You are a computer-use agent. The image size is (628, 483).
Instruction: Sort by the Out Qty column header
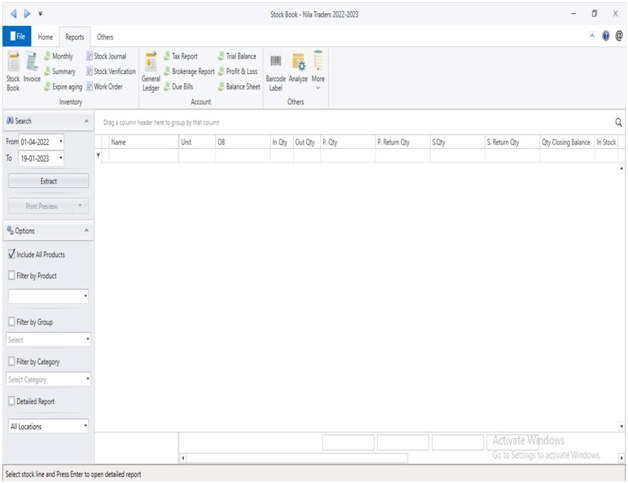pos(307,142)
